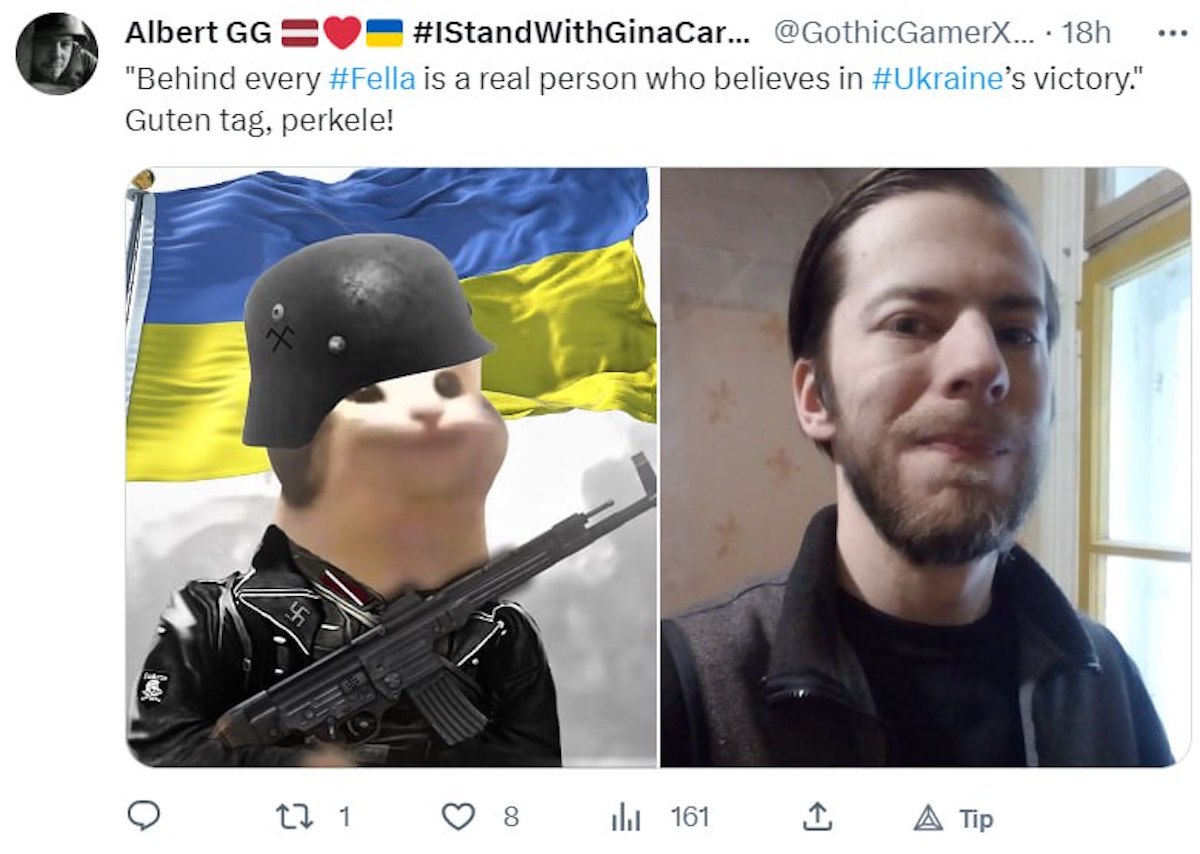
Task: Click the Albert GG display name
Action: [198, 32]
